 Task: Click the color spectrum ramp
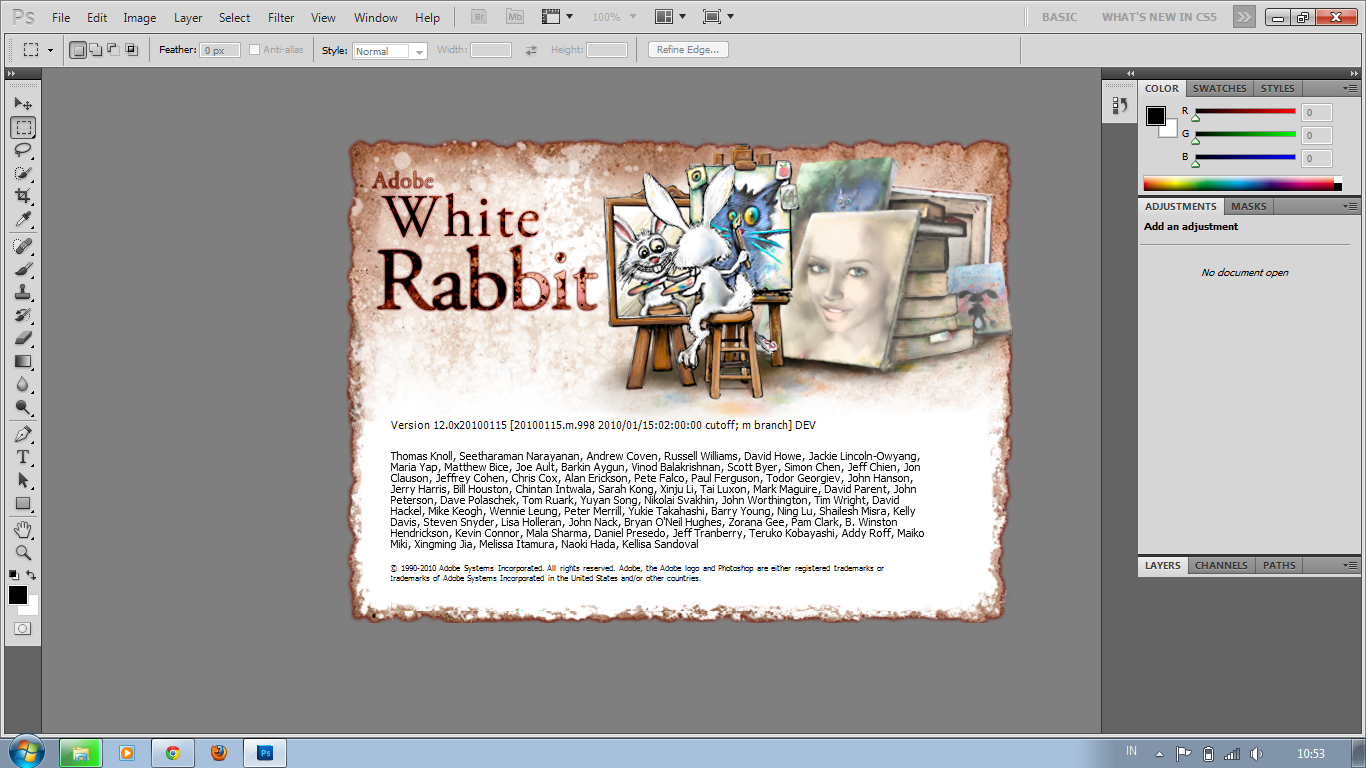1239,183
